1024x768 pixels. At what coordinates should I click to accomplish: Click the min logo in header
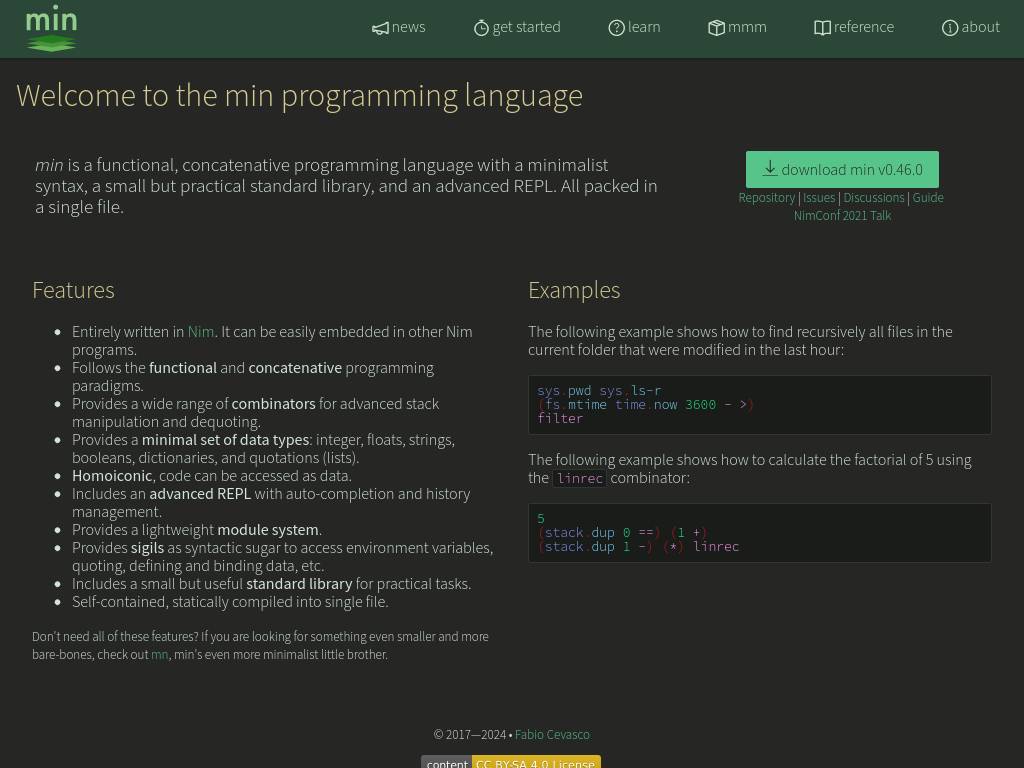point(51,28)
